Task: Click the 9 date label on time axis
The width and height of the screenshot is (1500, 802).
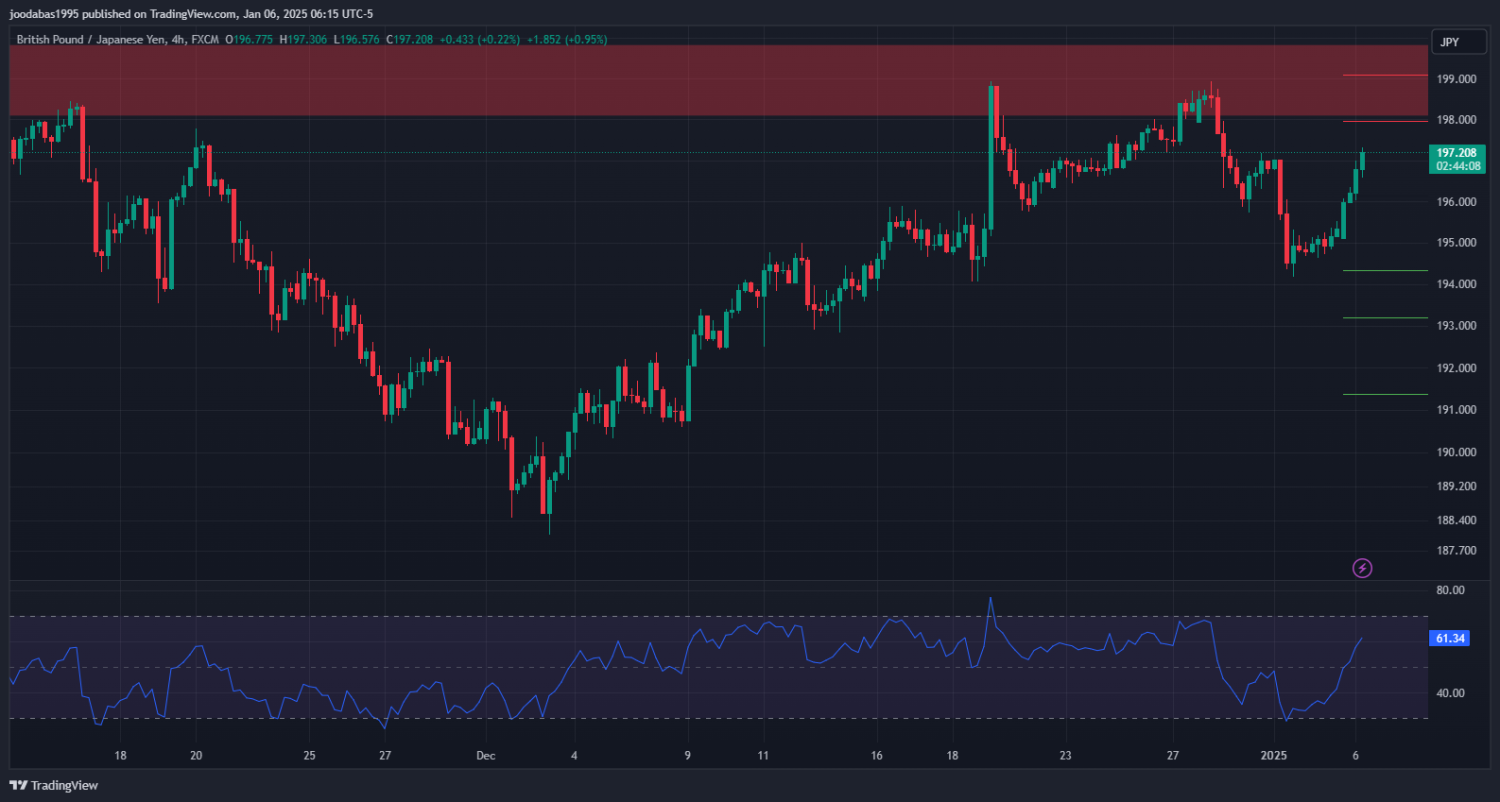Action: pyautogui.click(x=688, y=756)
